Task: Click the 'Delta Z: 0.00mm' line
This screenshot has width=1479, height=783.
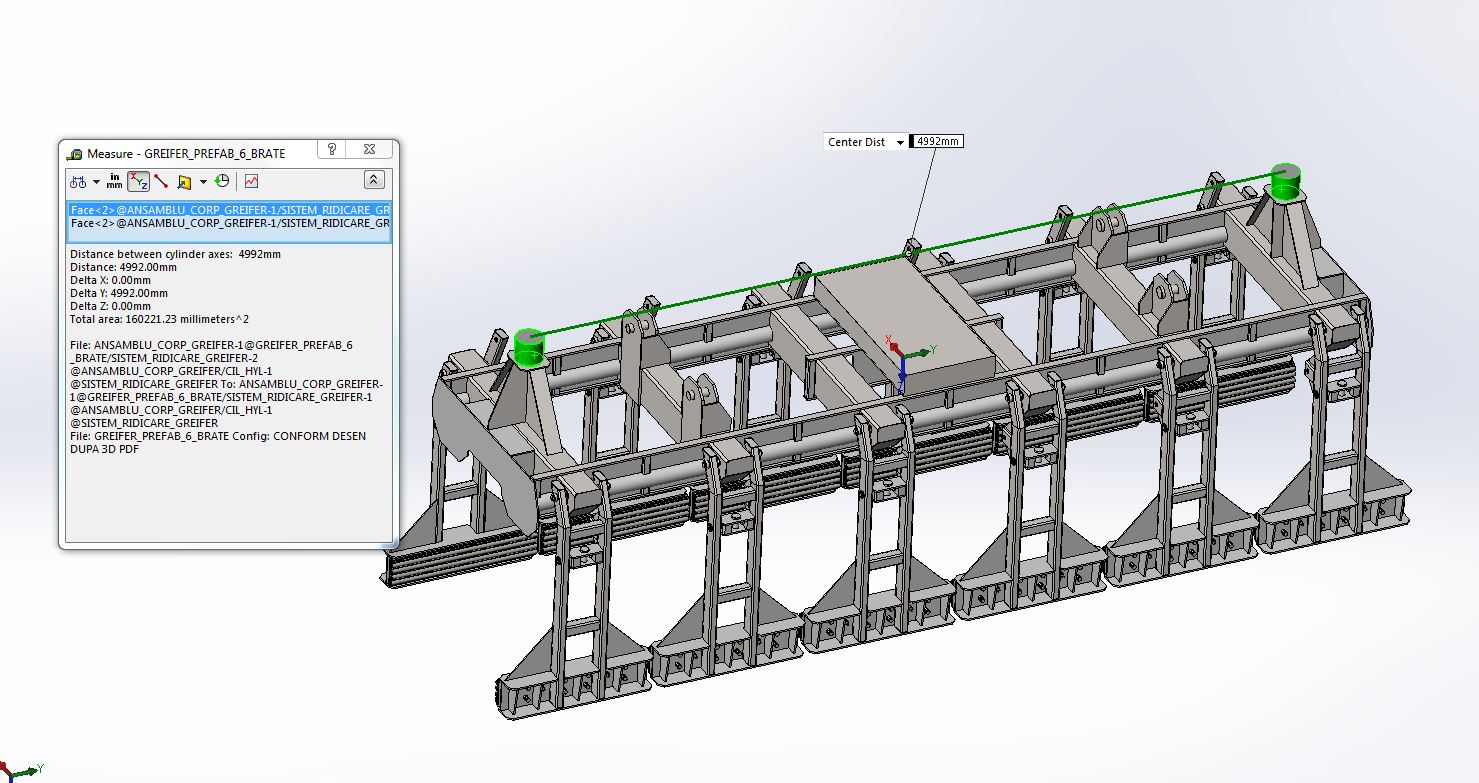Action: (110, 306)
